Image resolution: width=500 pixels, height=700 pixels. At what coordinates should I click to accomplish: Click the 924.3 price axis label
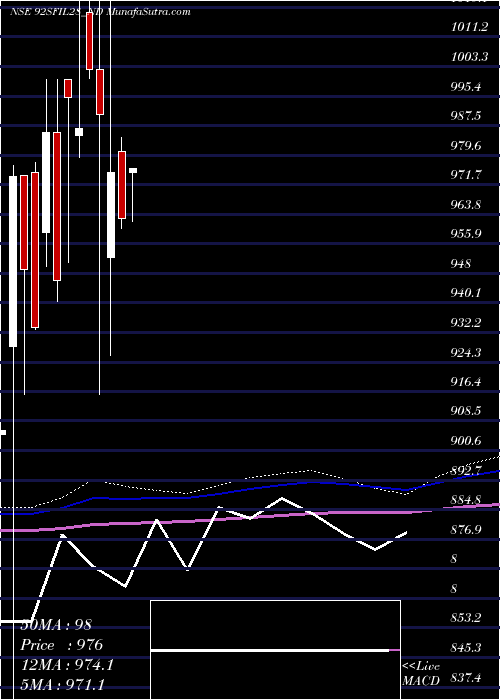tap(467, 353)
